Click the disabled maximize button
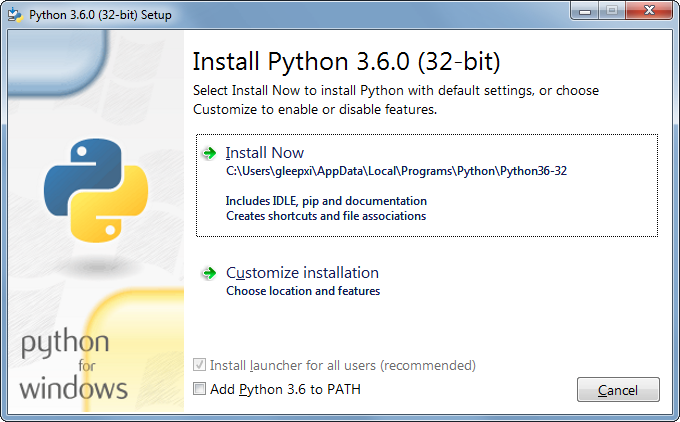This screenshot has height=422, width=680. (x=612, y=10)
